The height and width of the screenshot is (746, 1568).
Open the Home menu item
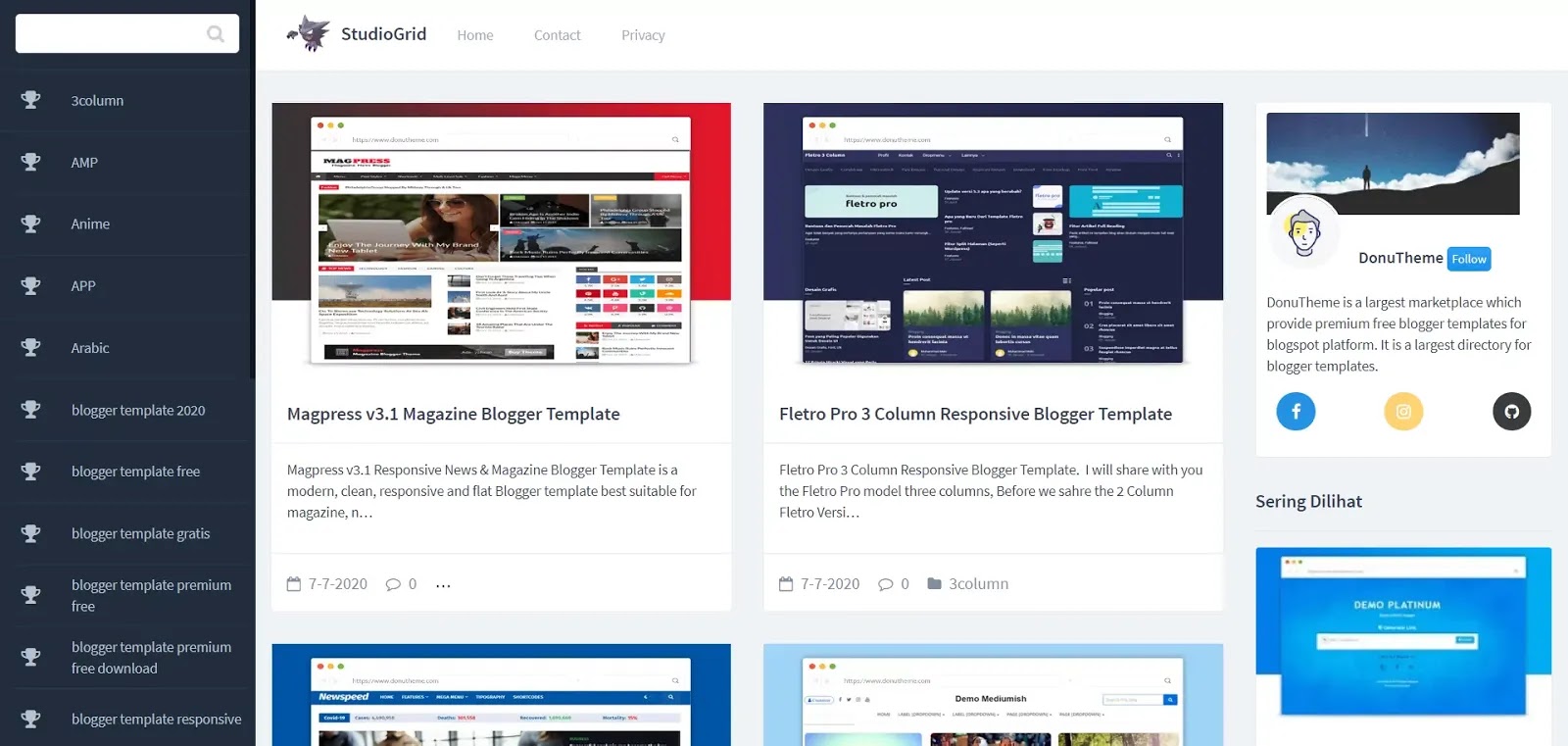click(475, 35)
